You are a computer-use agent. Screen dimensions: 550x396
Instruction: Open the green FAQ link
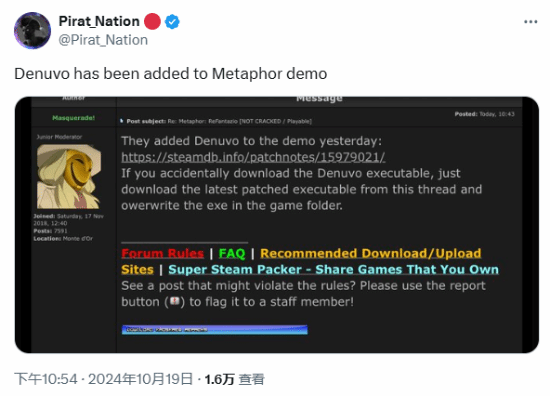pos(232,253)
